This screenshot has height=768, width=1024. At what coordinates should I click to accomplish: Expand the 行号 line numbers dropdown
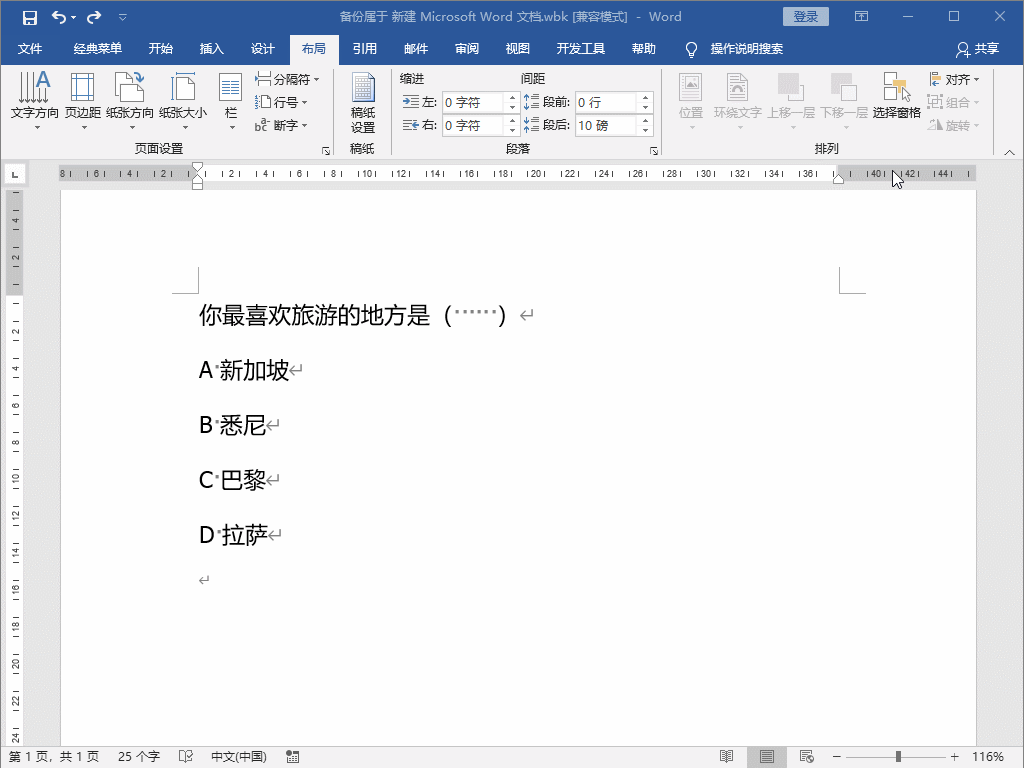283,102
